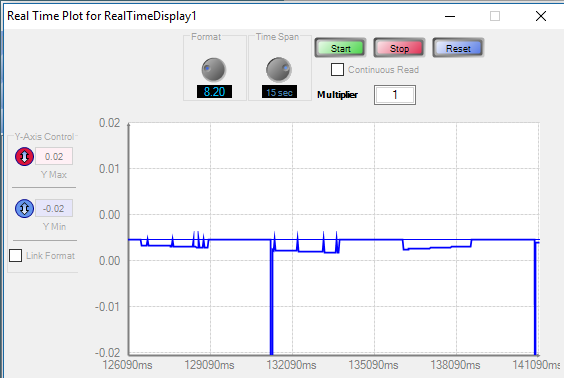Click the 15 sec time span readout
The height and width of the screenshot is (378, 564).
click(x=279, y=92)
